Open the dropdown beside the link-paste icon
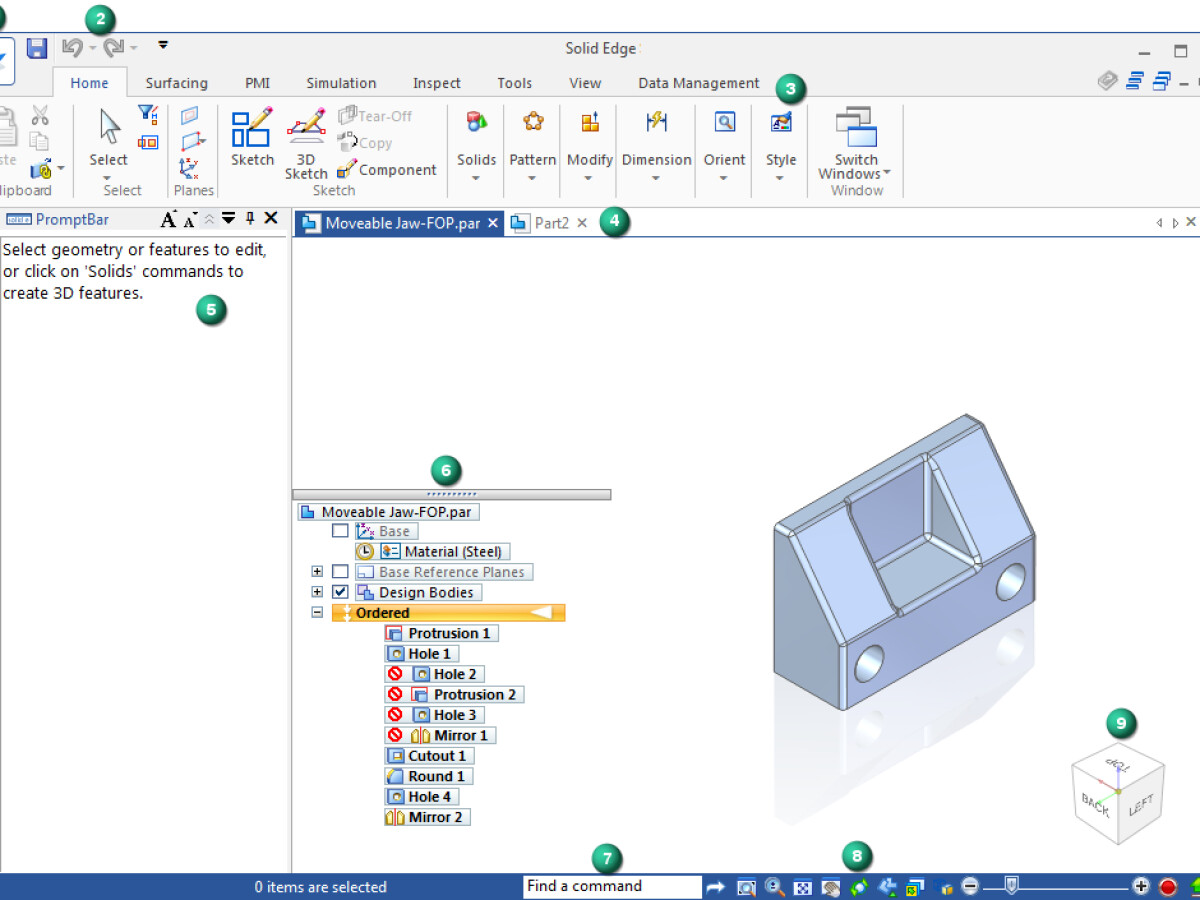 point(61,168)
